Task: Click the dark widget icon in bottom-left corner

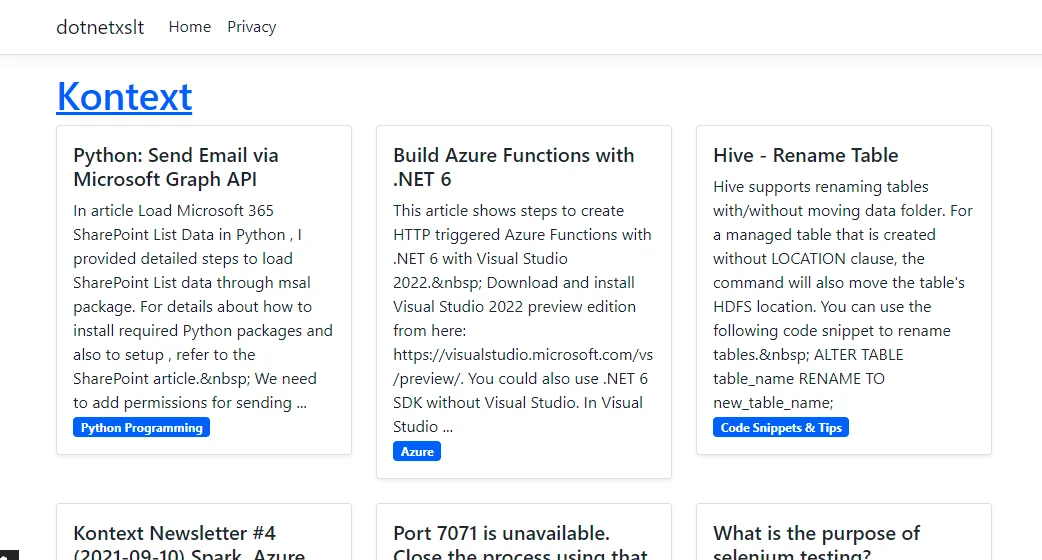Action: (5, 554)
